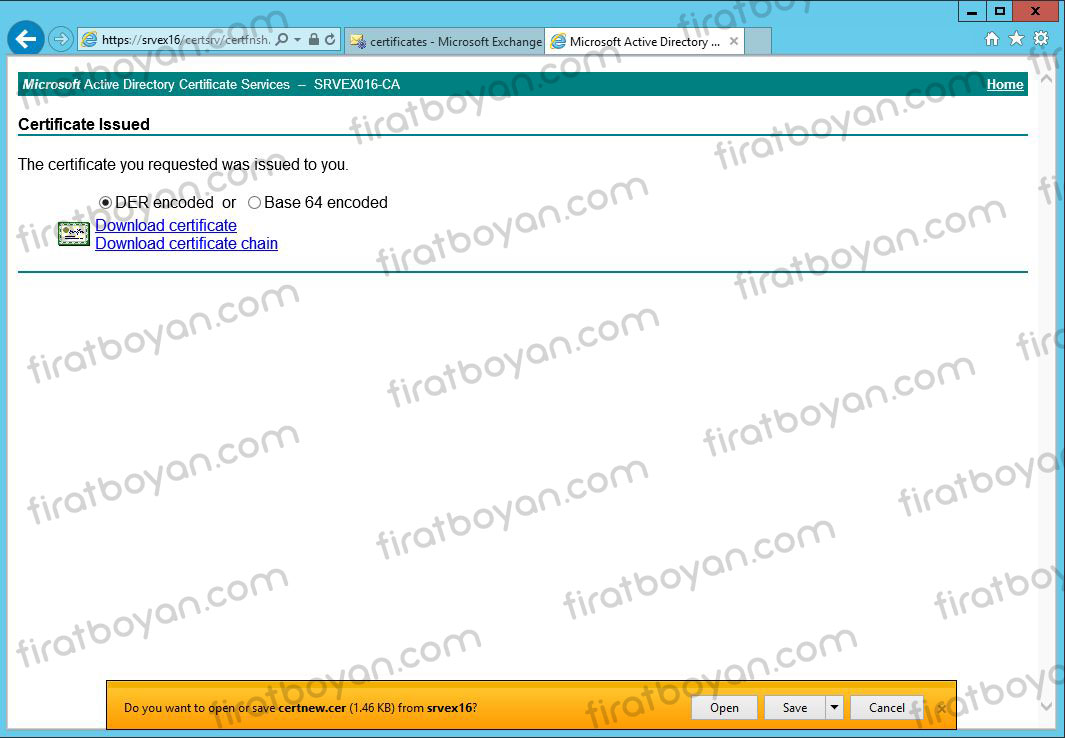Select the Base 64 encoded option
The height and width of the screenshot is (738, 1065).
254,203
